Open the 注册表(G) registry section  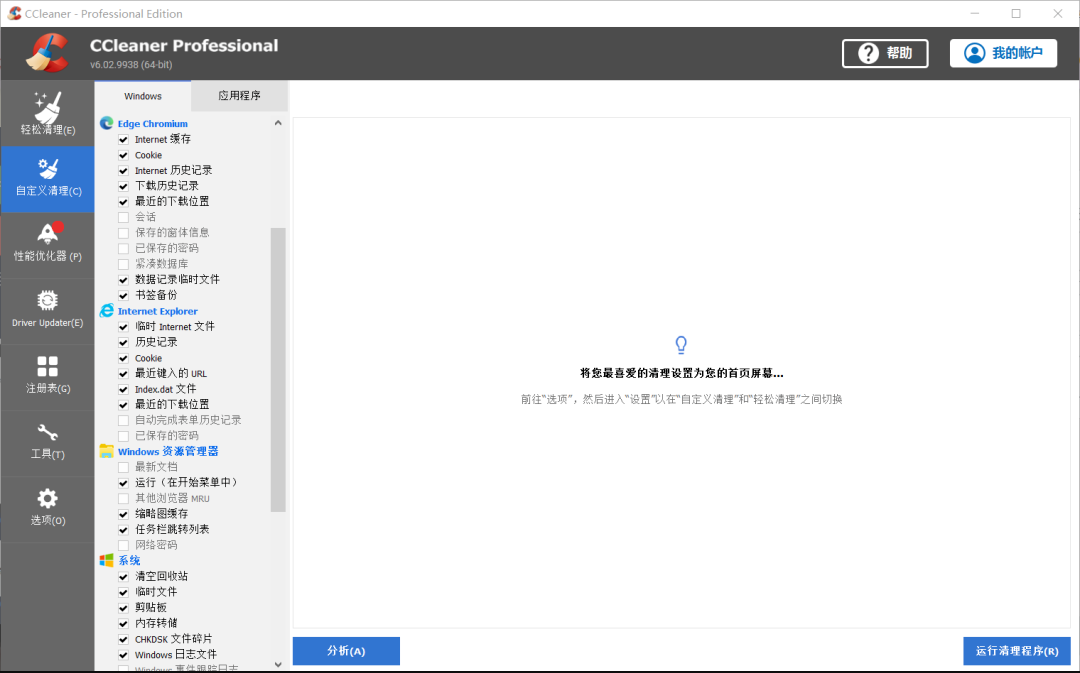click(48, 377)
